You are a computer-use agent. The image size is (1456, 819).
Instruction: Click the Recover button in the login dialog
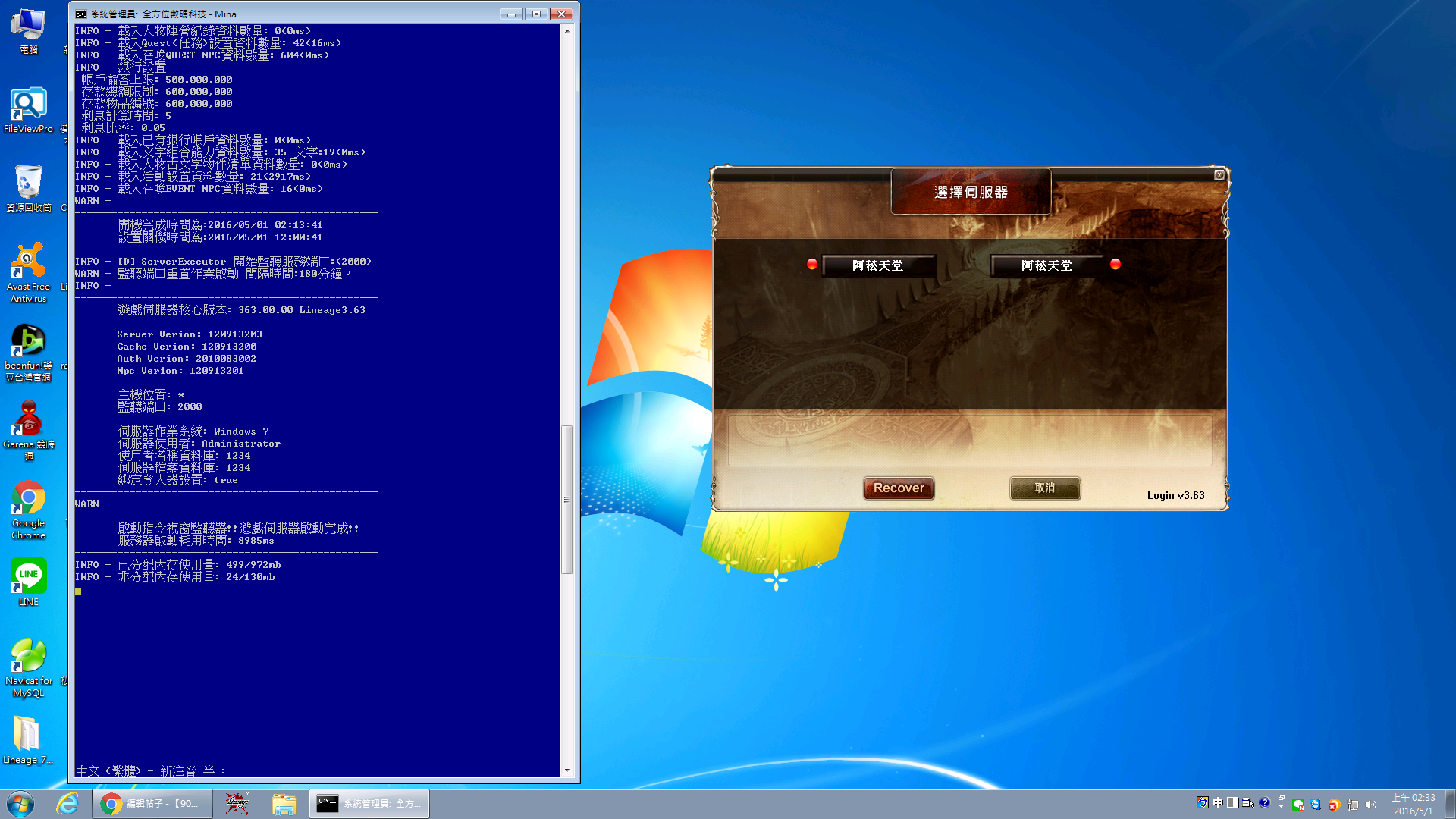pyautogui.click(x=899, y=488)
